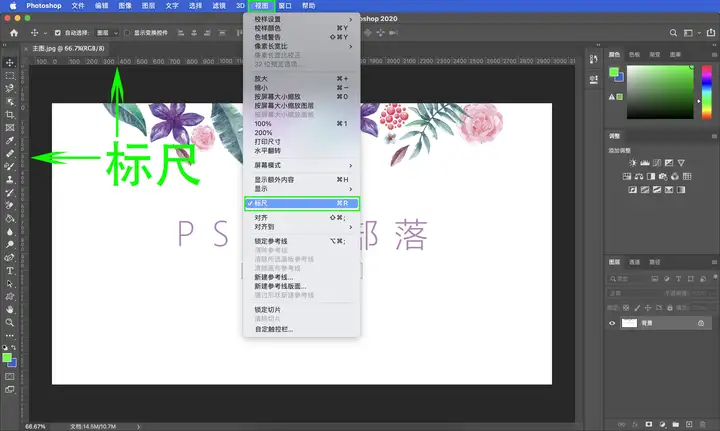
Task: Click the Share icon at top right
Action: click(x=711, y=33)
